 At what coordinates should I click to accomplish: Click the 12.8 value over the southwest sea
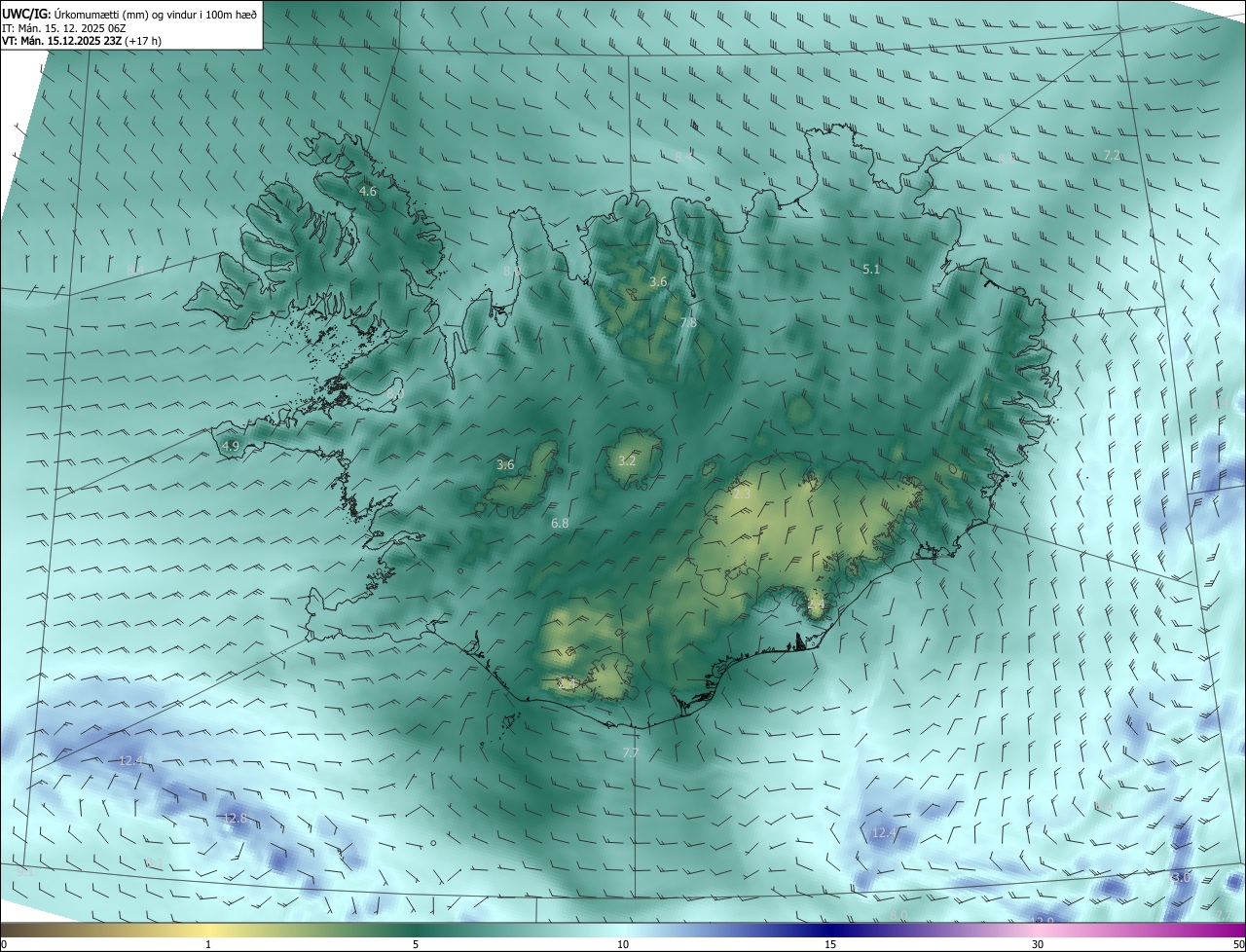pos(235,818)
